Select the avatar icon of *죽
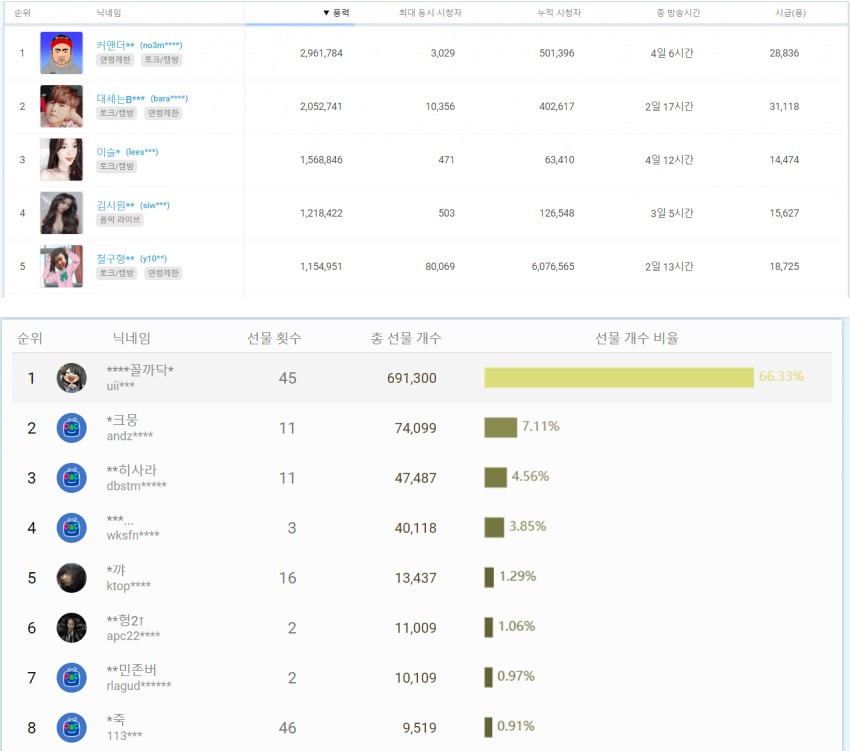This screenshot has height=751, width=850. tap(72, 727)
